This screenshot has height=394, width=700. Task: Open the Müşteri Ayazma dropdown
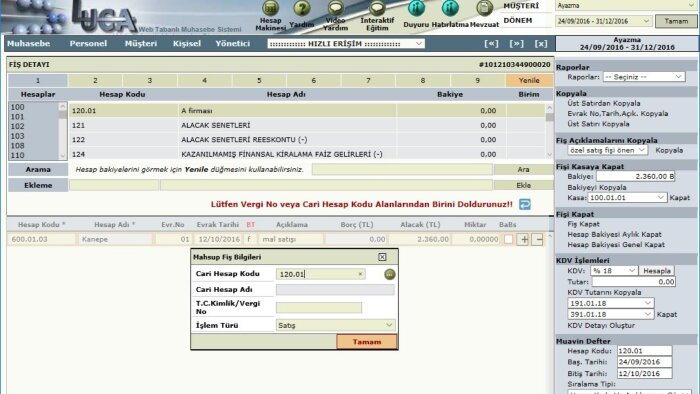click(x=626, y=6)
